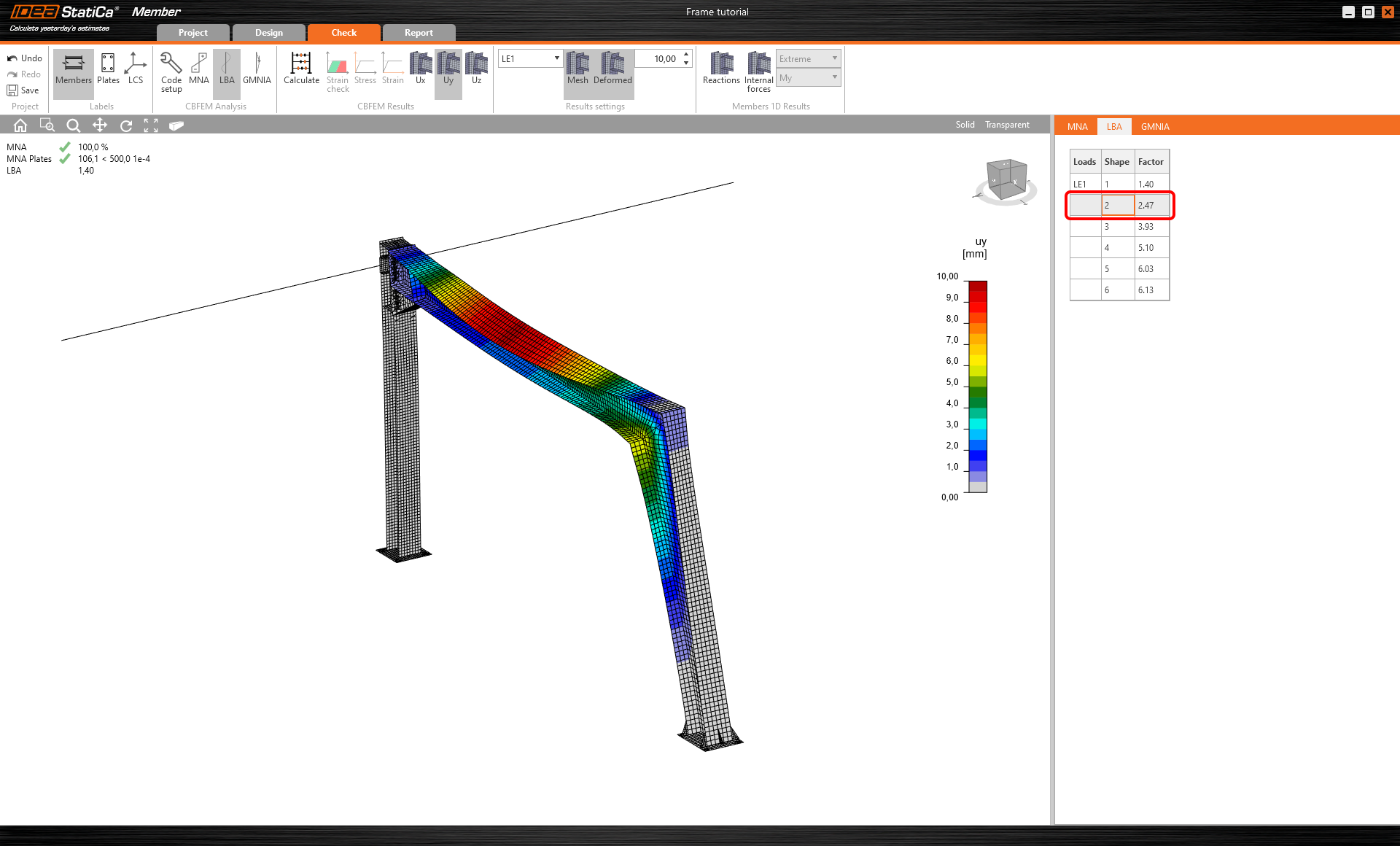Click the Save button

24,90
